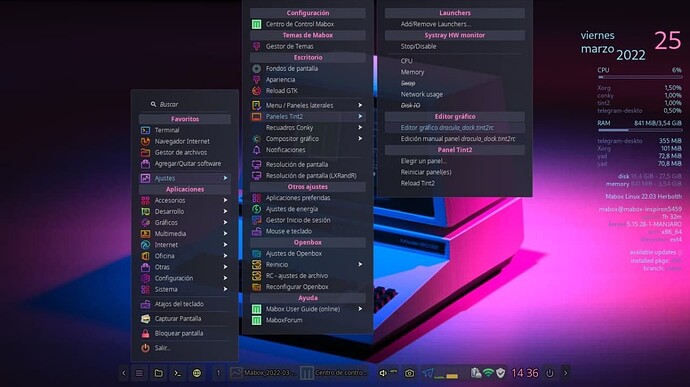Click the screenshot camera icon in panel
The height and width of the screenshot is (387, 690).
tap(409, 373)
